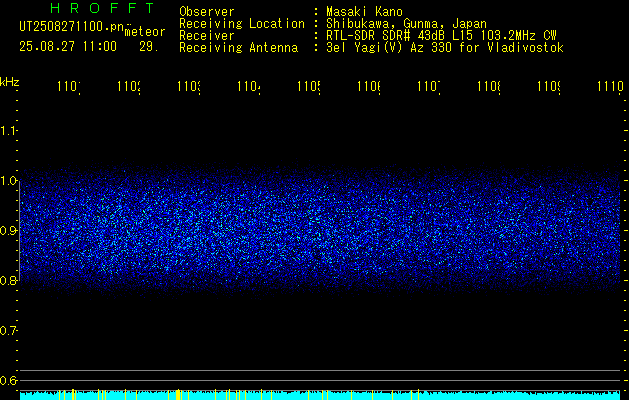Select the location Shibukawa, Gunma, Japan
This screenshot has width=629, height=400.
click(x=406, y=24)
